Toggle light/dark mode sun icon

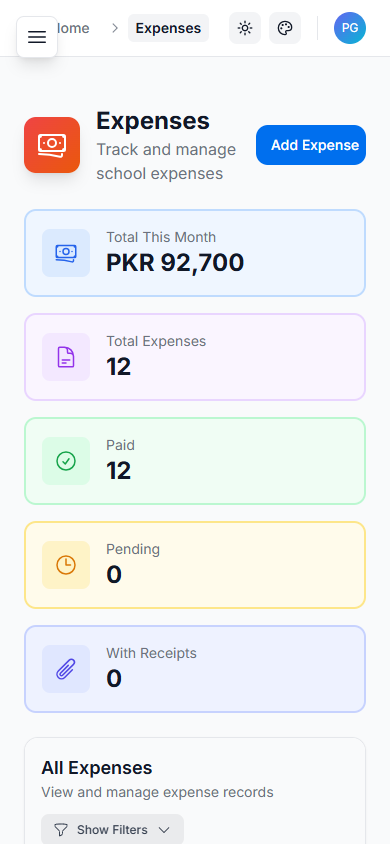click(245, 28)
